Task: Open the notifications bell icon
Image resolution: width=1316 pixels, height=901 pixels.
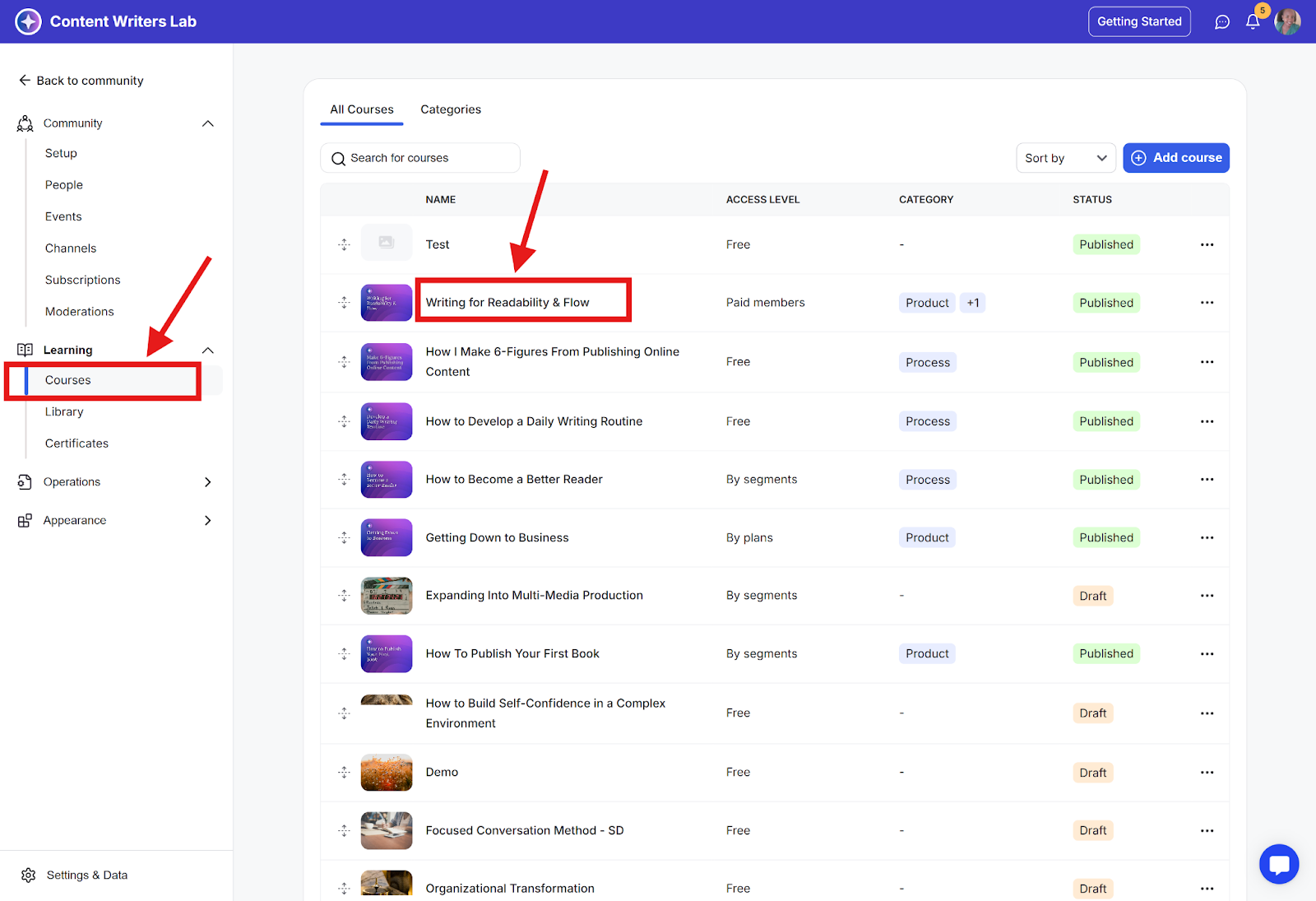Action: (x=1252, y=22)
